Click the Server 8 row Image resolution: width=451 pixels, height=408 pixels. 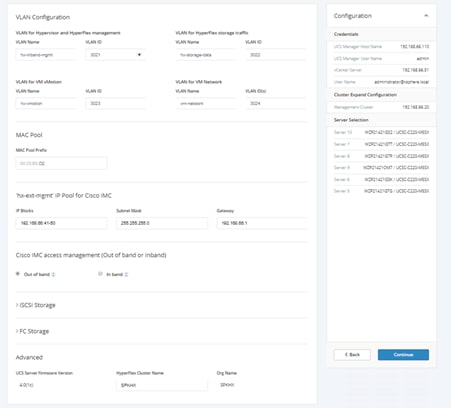pyautogui.click(x=381, y=156)
